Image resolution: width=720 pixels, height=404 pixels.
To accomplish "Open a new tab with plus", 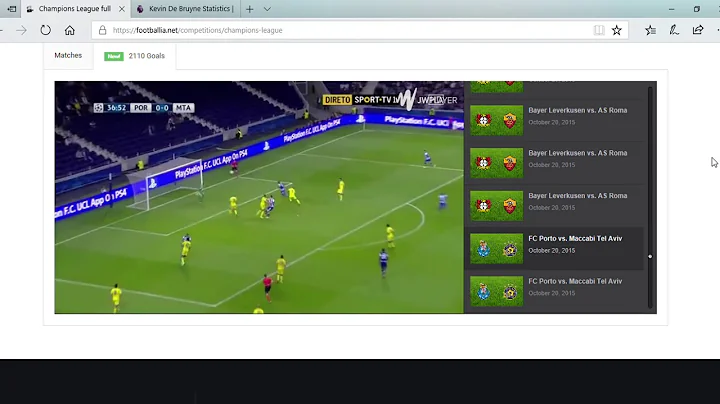I will click(x=249, y=9).
